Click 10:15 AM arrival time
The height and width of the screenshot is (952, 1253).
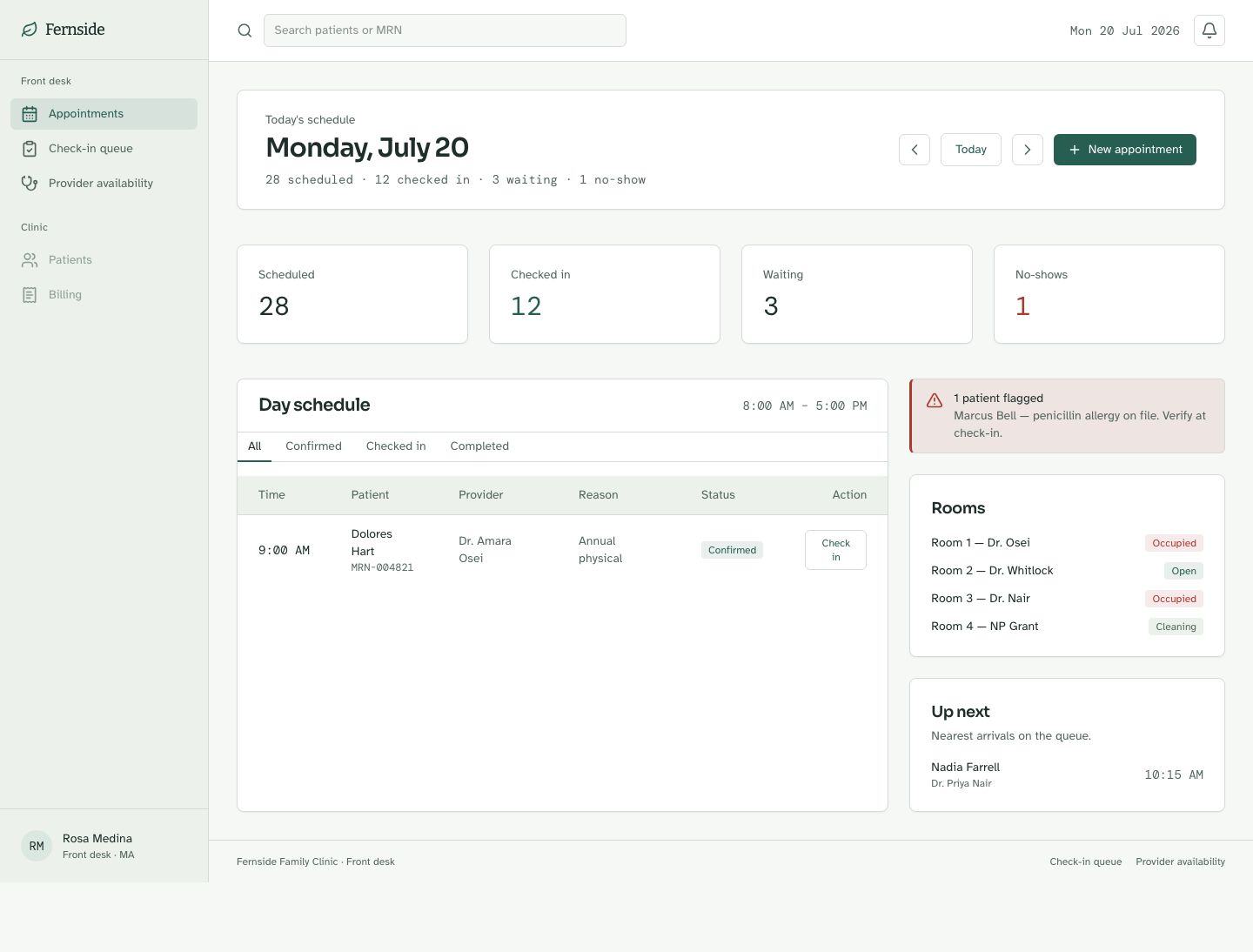(x=1174, y=774)
